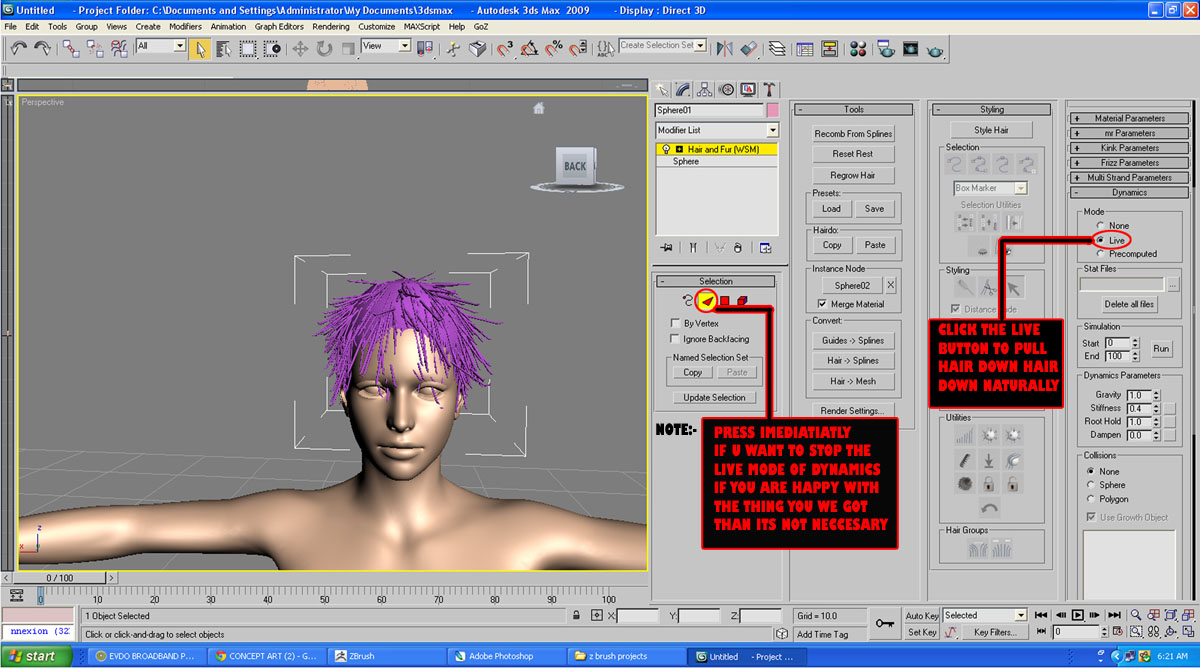The height and width of the screenshot is (668, 1200).
Task: Click the Regrow Hair button
Action: (x=853, y=175)
